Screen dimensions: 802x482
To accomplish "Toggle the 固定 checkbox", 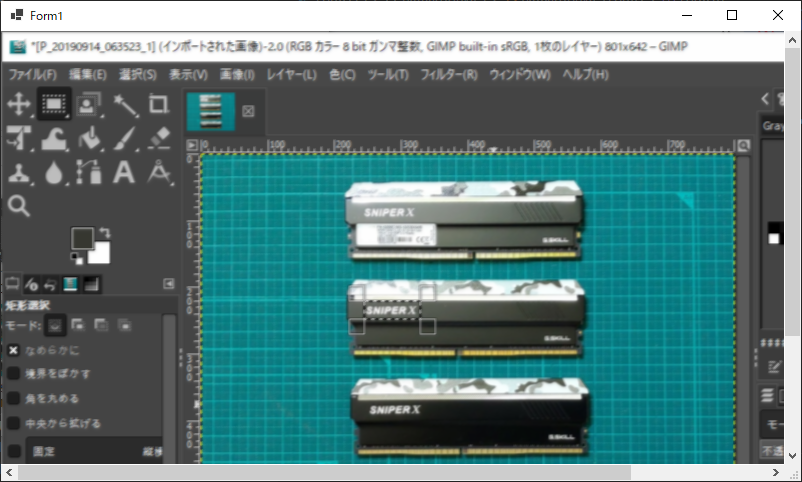I will [14, 451].
